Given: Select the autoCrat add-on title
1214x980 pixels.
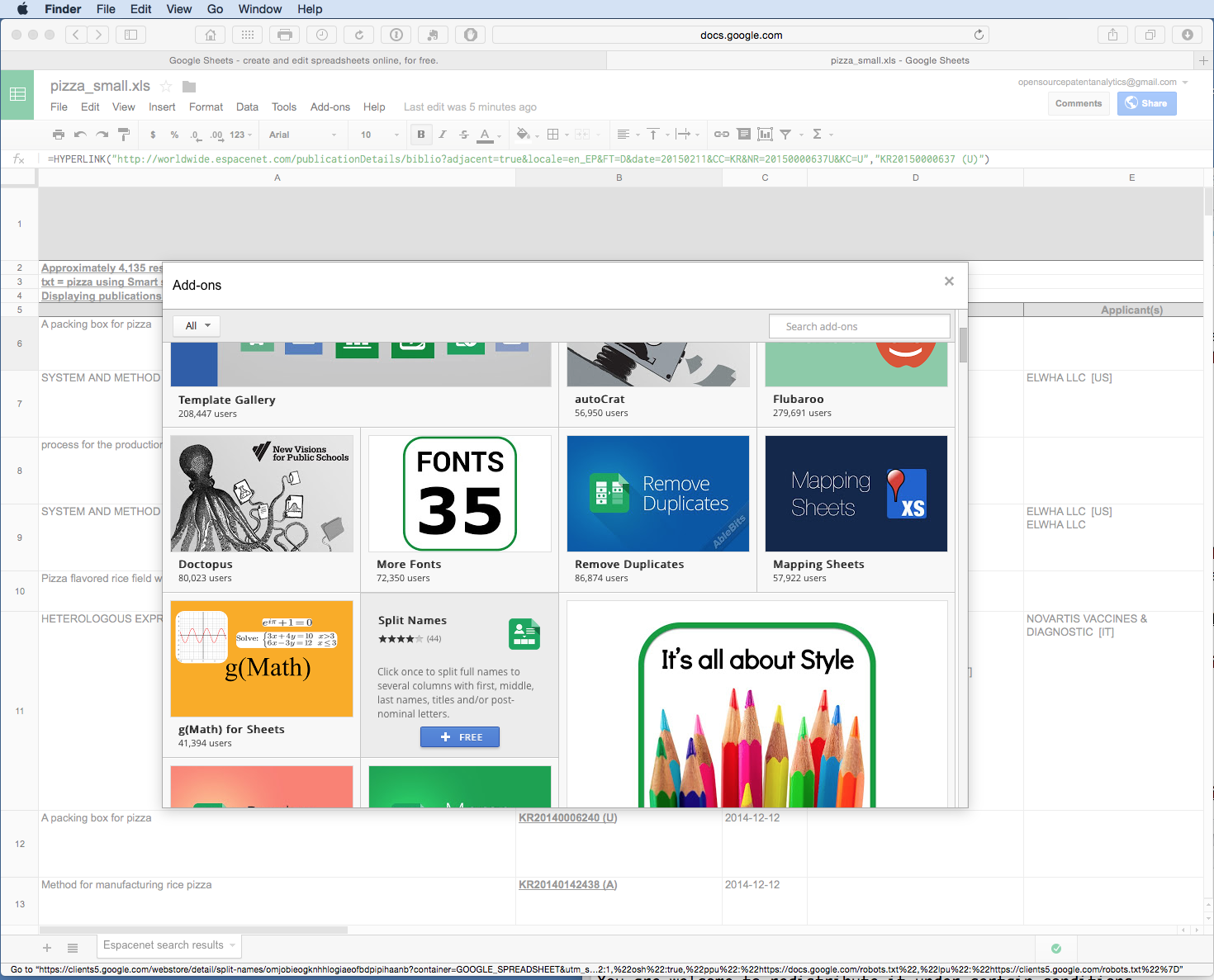Looking at the screenshot, I should (600, 399).
